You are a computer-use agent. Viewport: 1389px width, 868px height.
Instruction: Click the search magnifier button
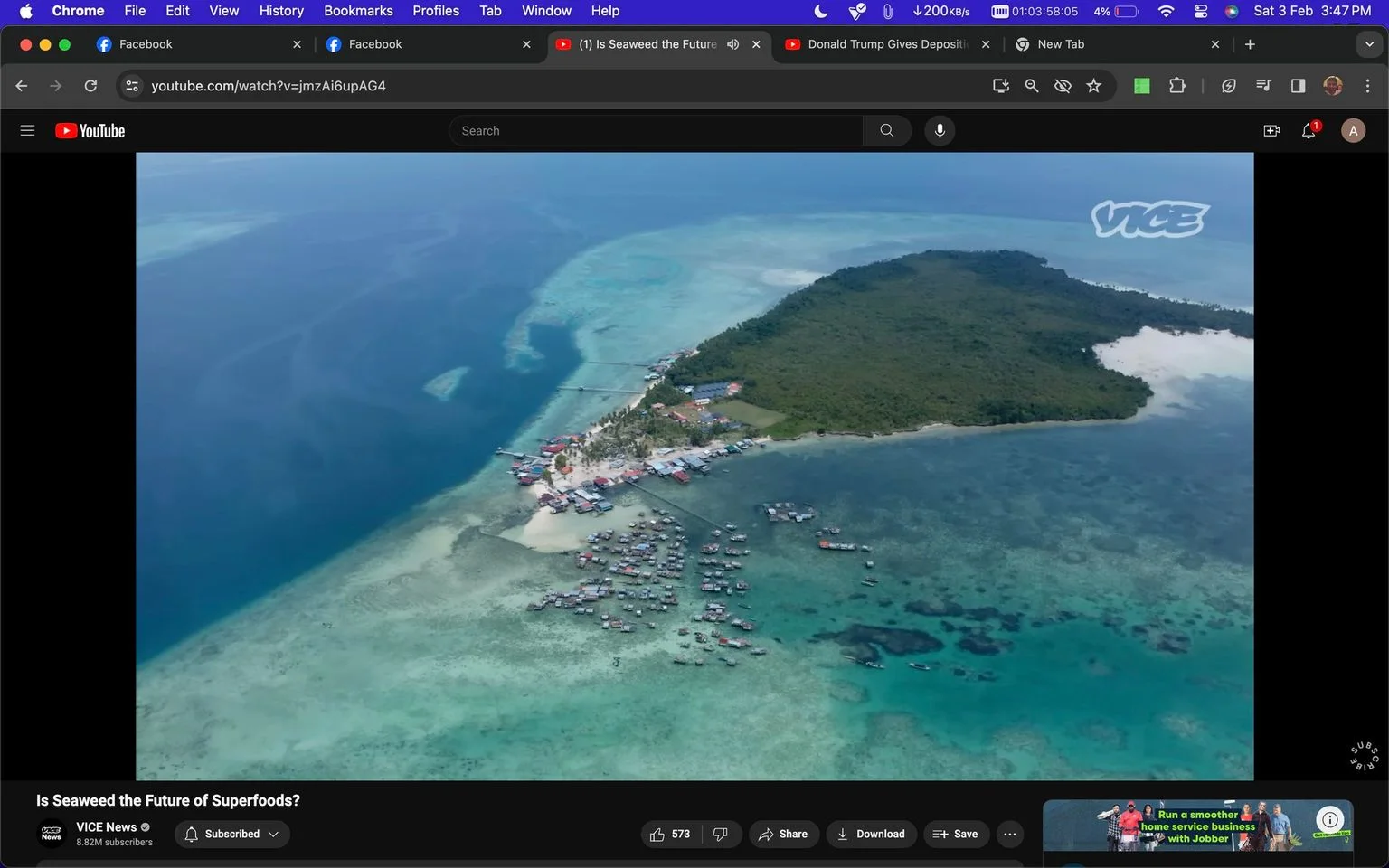click(x=887, y=130)
